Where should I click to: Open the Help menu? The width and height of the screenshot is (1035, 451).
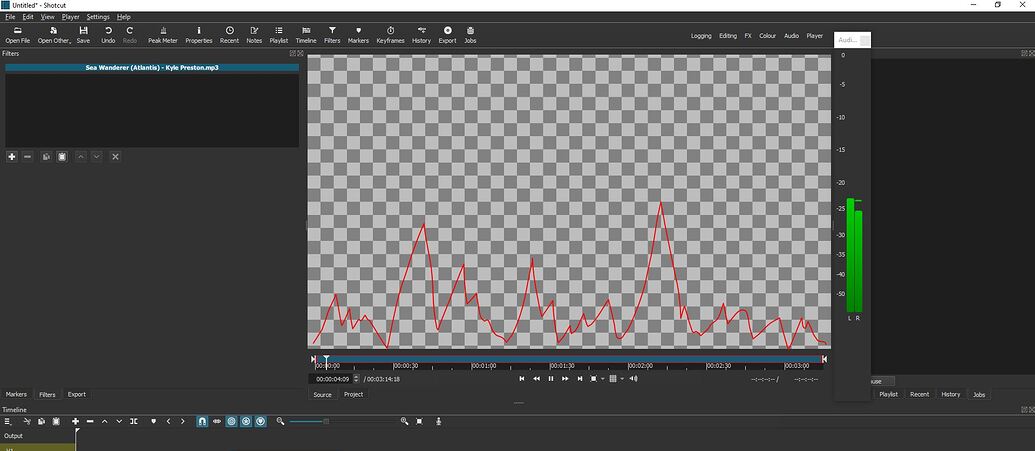click(123, 17)
